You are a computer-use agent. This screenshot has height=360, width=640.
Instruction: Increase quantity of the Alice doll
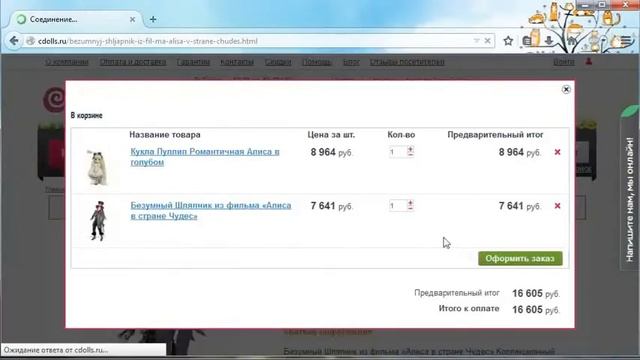(411, 149)
